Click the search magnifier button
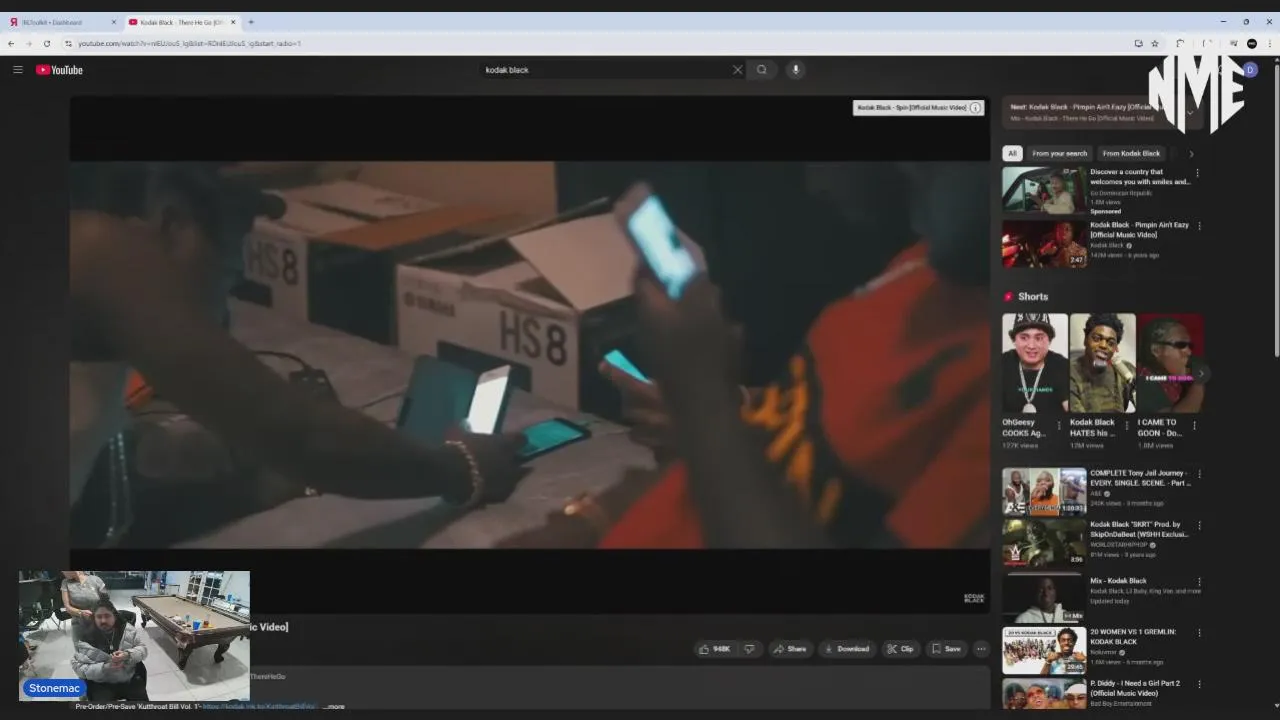1280x720 pixels. point(762,70)
